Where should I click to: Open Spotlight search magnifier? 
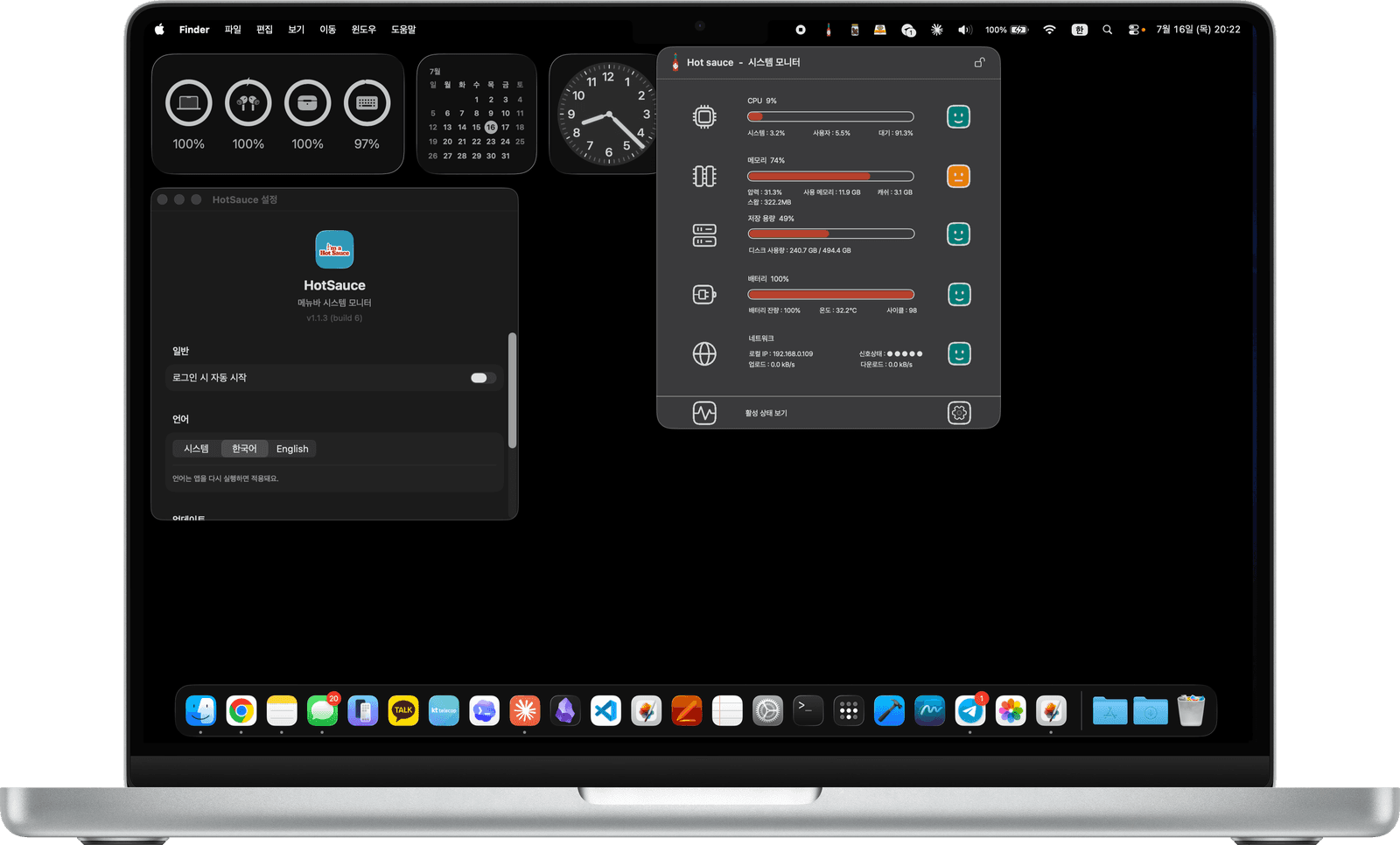[1108, 30]
